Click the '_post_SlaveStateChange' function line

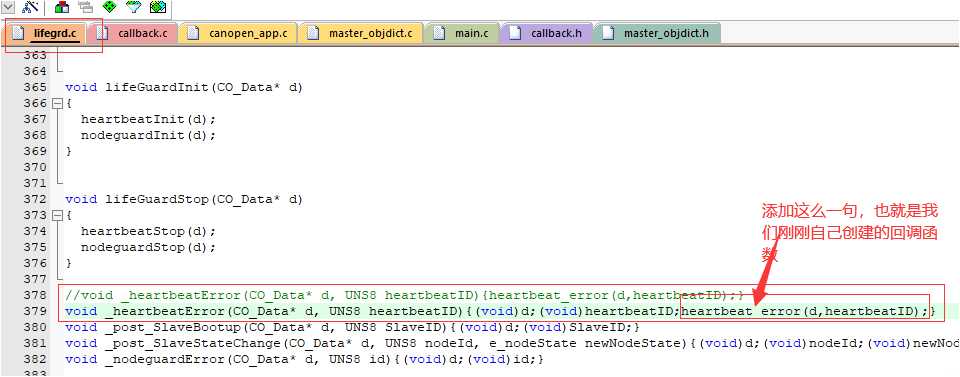coord(512,343)
